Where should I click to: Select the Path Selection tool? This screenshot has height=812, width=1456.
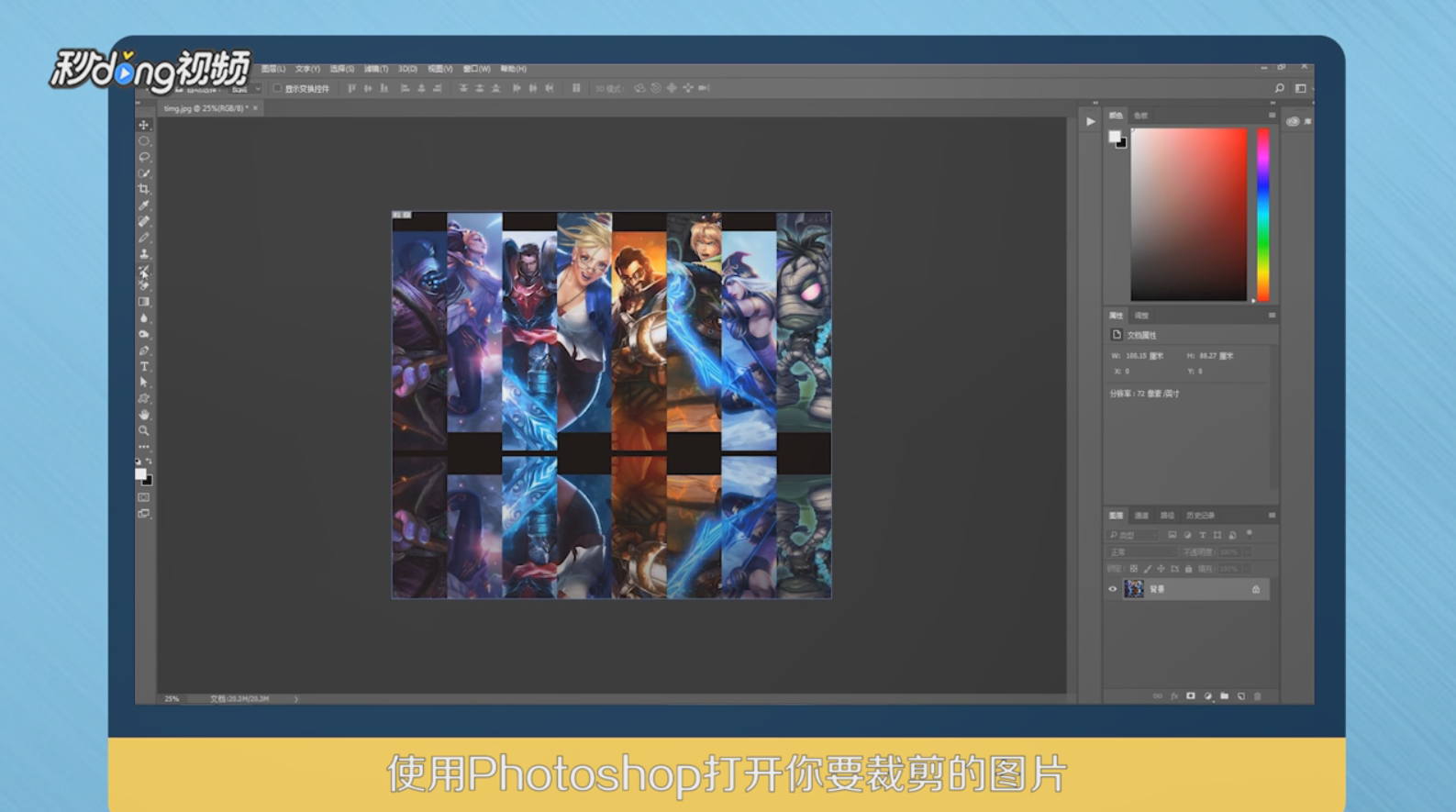point(144,383)
